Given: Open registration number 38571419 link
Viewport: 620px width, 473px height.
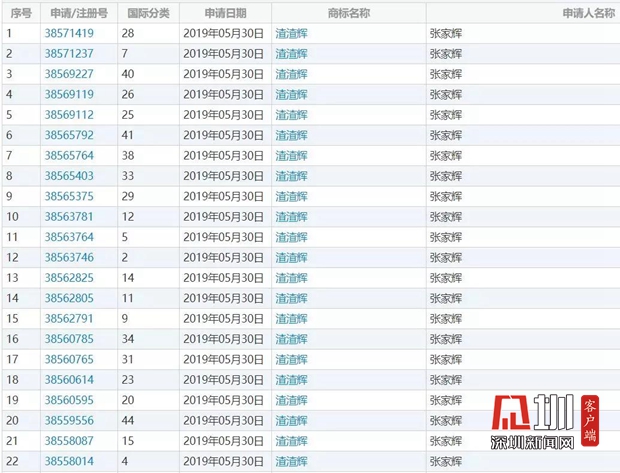Looking at the screenshot, I should tap(69, 33).
